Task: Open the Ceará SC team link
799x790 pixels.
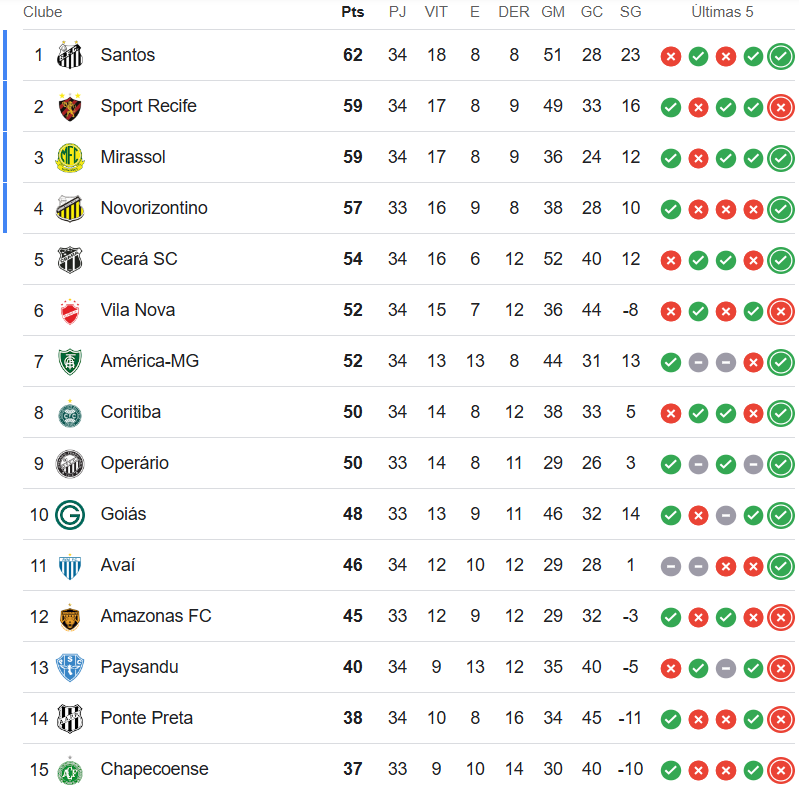Action: point(139,259)
